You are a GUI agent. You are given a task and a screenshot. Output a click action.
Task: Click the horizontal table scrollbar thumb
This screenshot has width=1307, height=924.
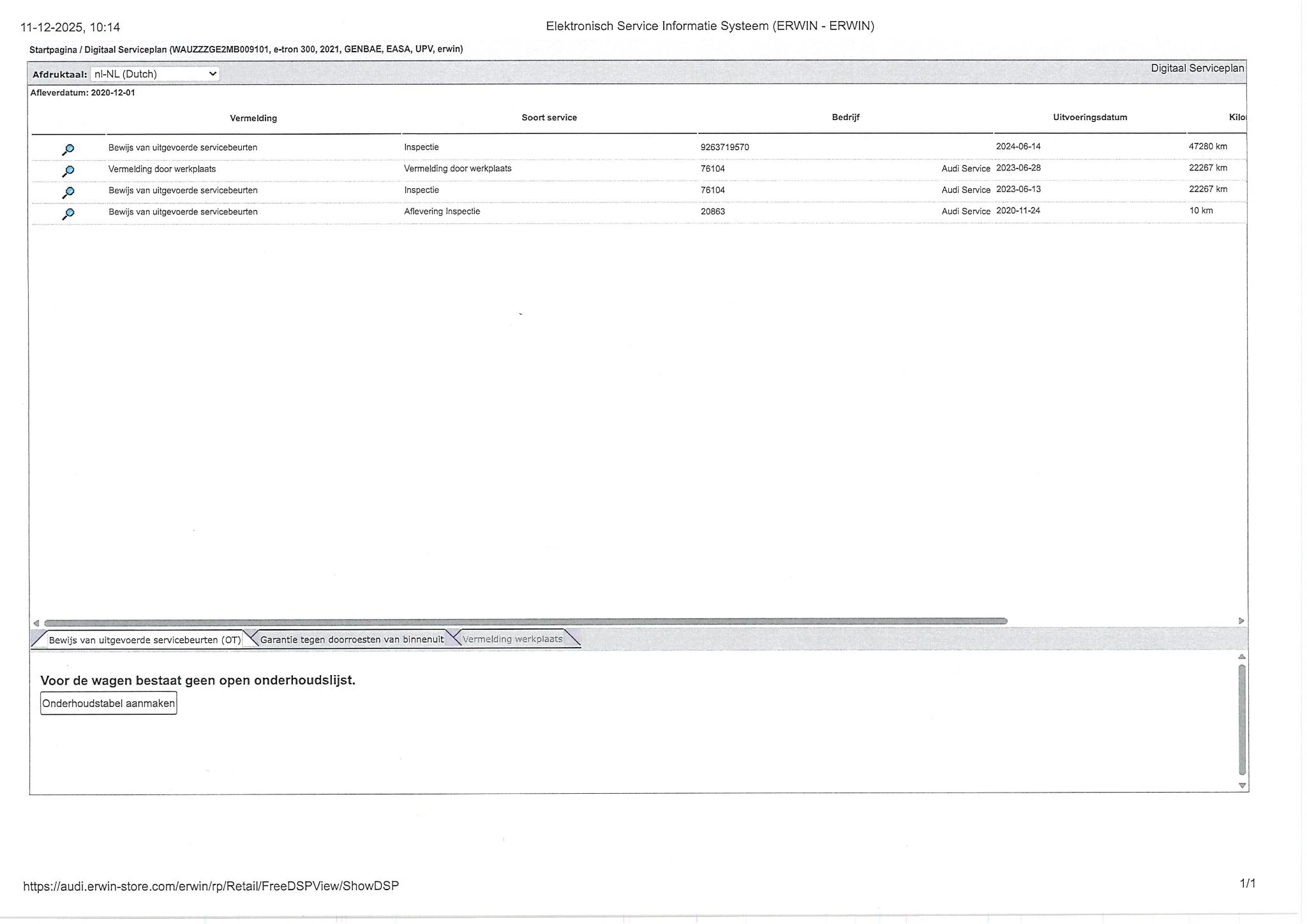pyautogui.click(x=525, y=622)
